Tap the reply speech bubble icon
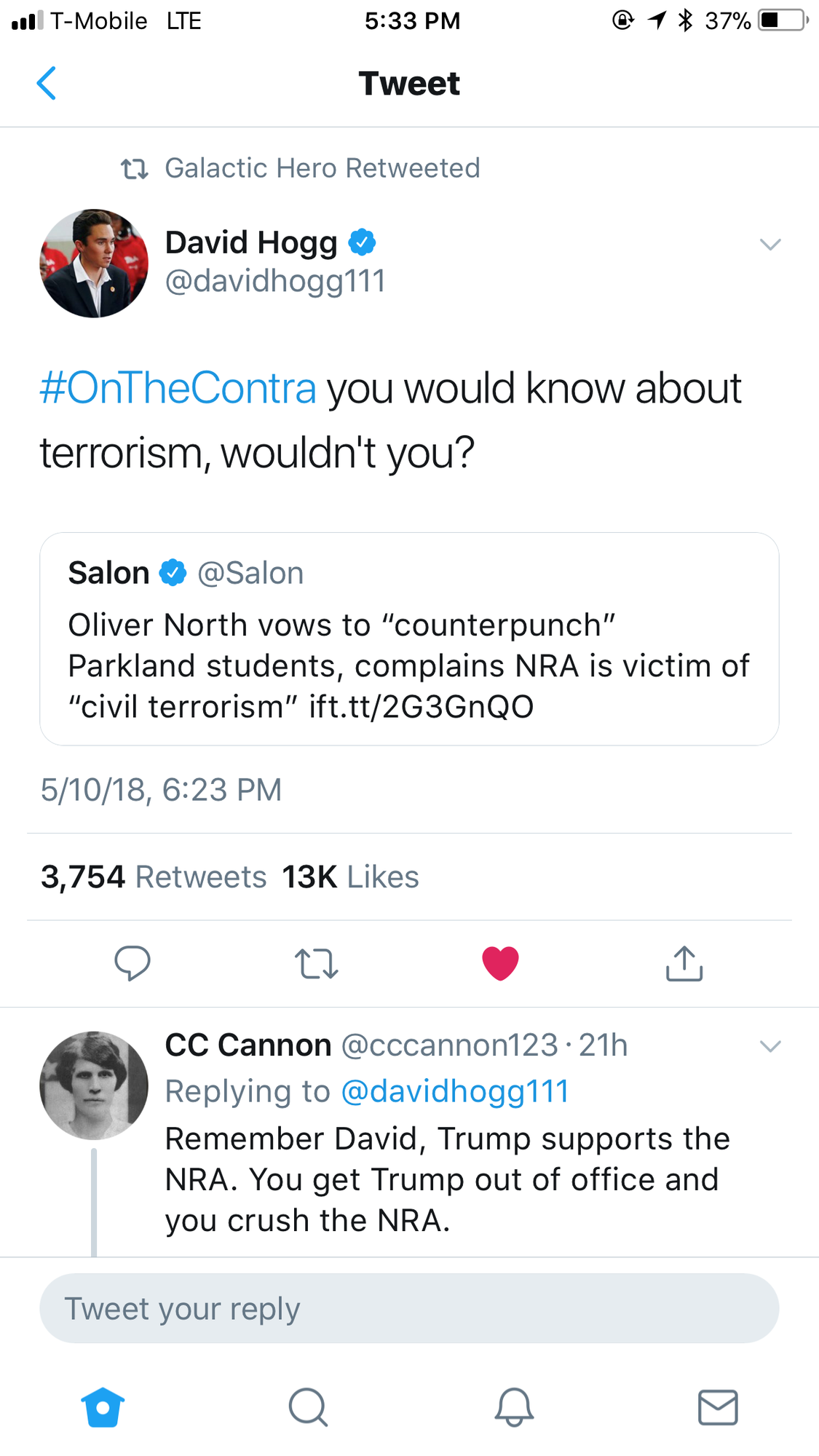 (132, 963)
